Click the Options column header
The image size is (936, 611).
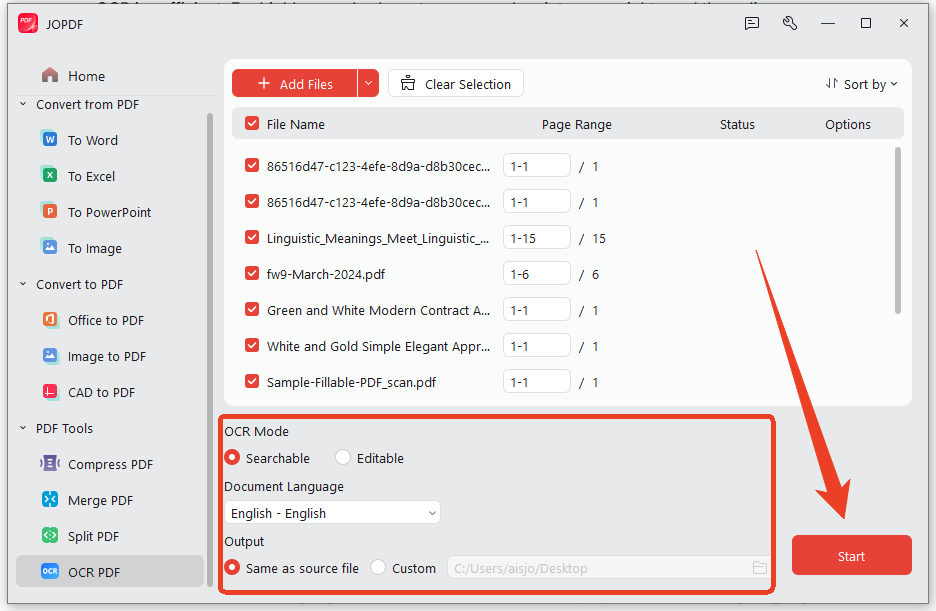click(x=848, y=124)
